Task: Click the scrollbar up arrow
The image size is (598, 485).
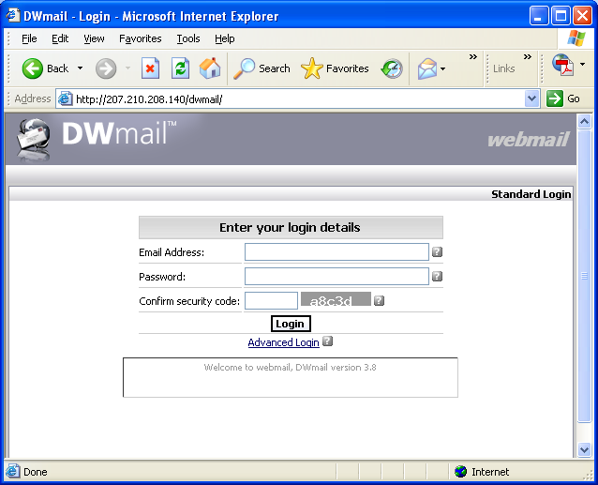Action: click(x=584, y=122)
